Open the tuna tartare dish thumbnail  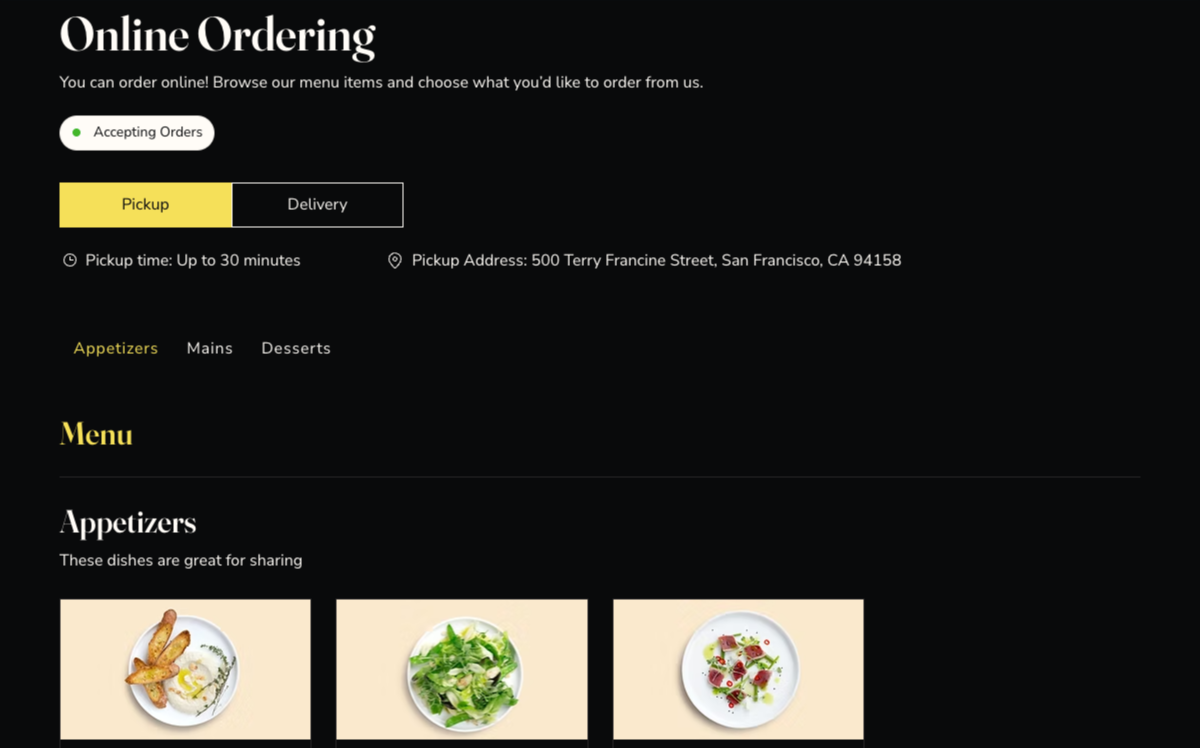(x=738, y=668)
